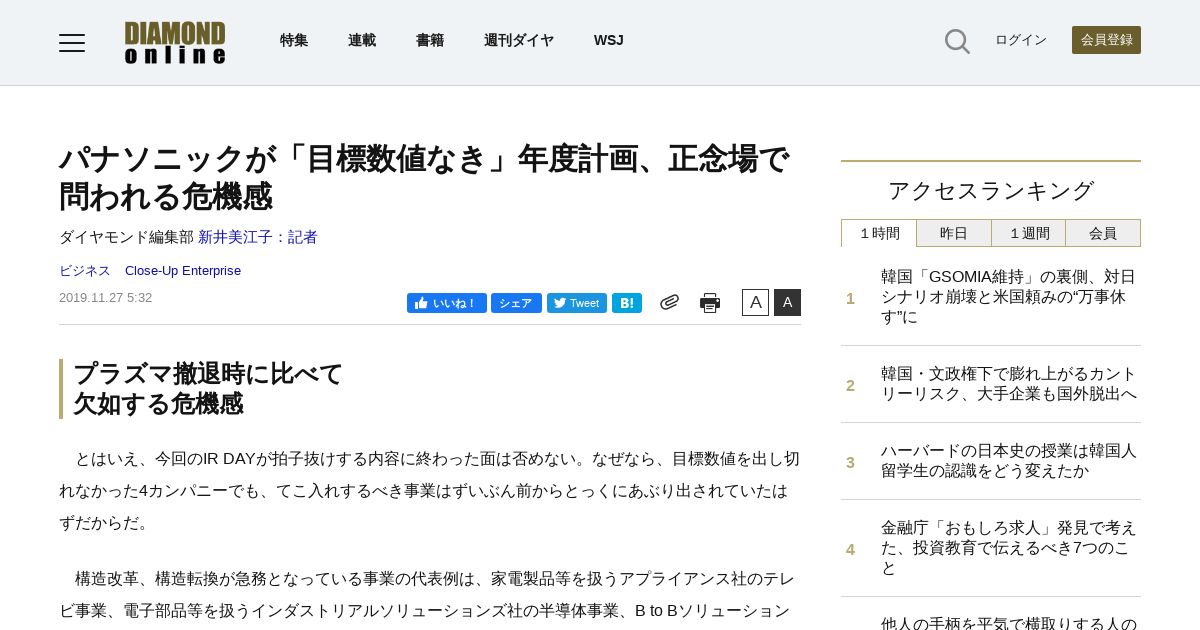
Task: Open ranking article ハーバードの日本史の授業
Action: [1009, 461]
